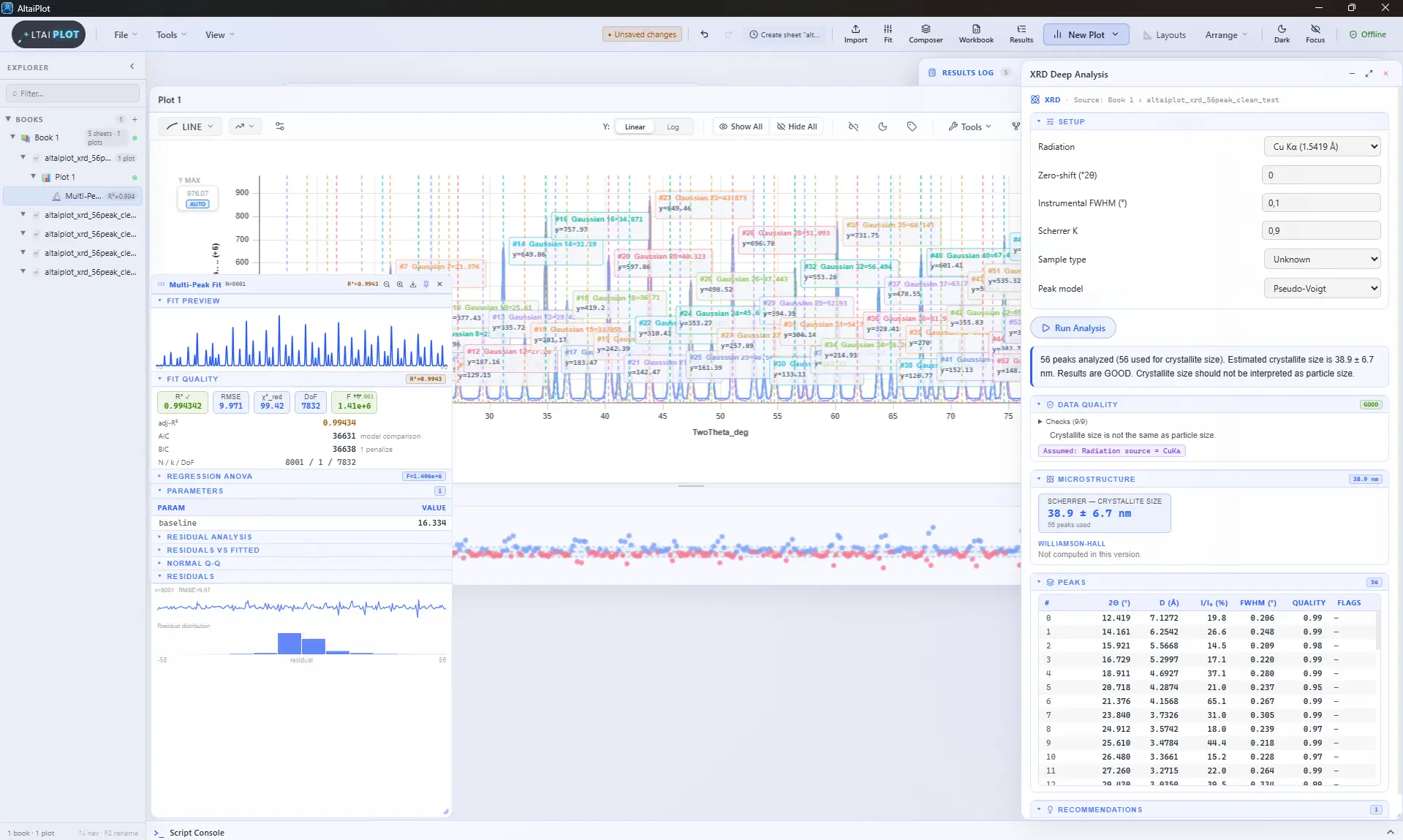This screenshot has height=840, width=1403.
Task: Expand the NORMAL Q-Q section
Action: click(301, 563)
